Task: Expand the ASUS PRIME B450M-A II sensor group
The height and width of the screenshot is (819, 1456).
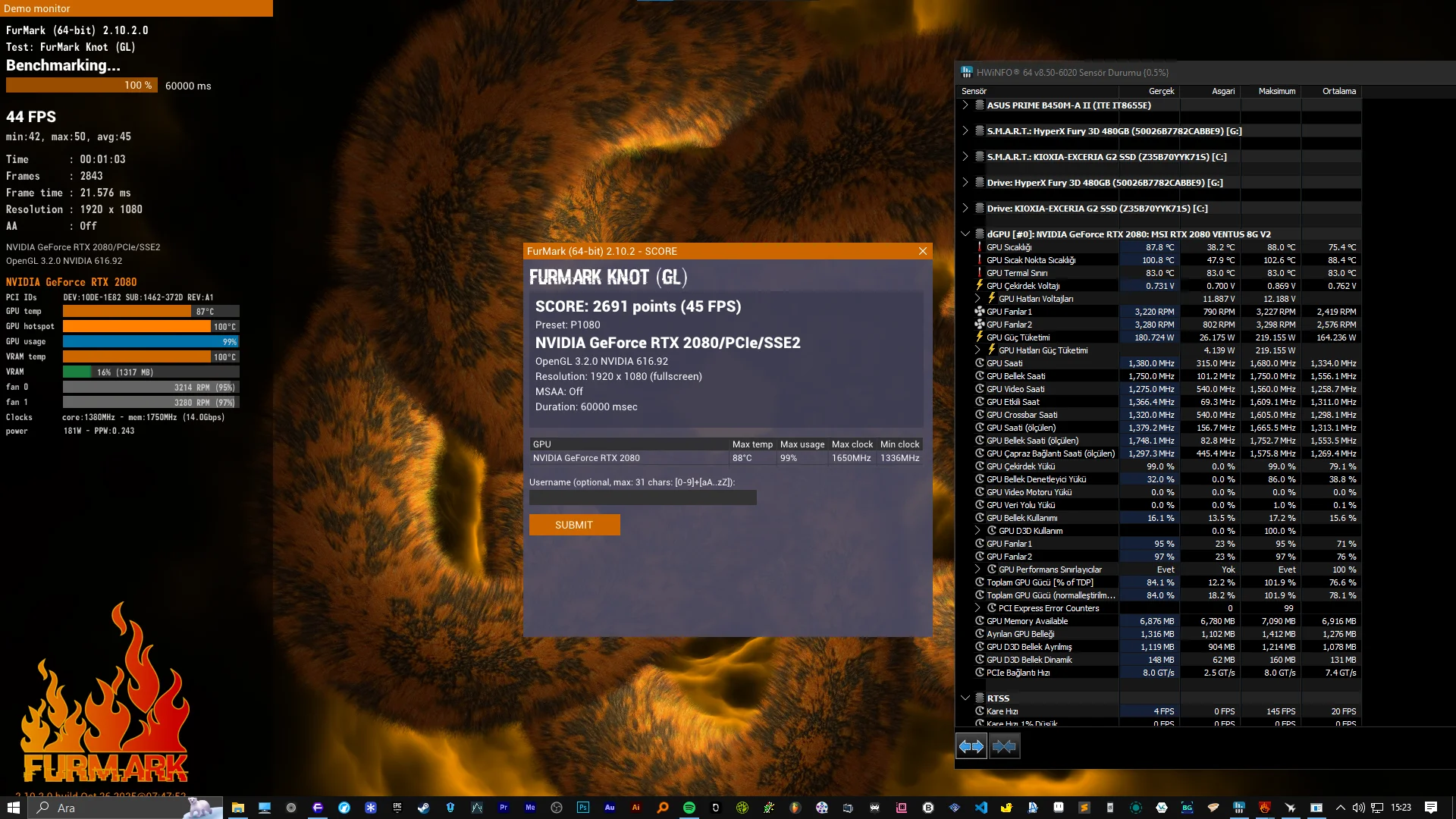Action: [965, 105]
